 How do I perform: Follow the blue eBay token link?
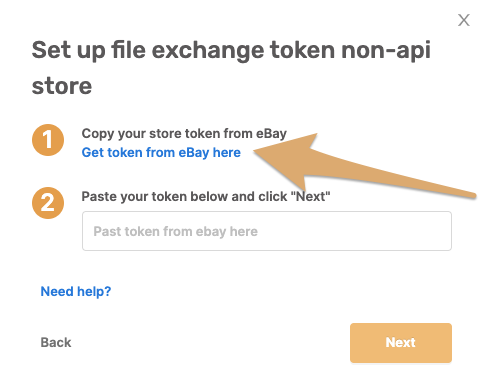pyautogui.click(x=161, y=152)
